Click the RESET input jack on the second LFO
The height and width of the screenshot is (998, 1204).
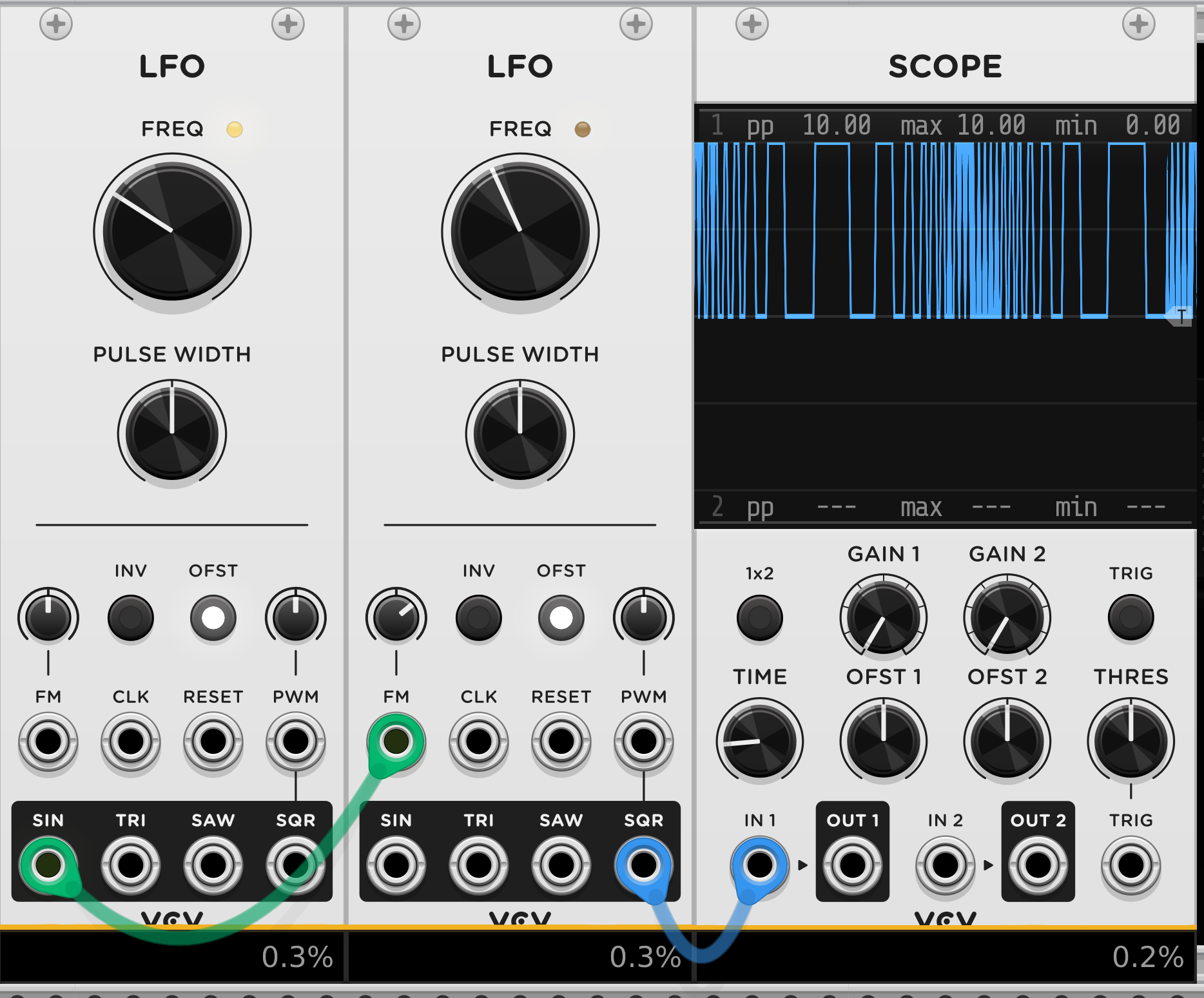561,742
